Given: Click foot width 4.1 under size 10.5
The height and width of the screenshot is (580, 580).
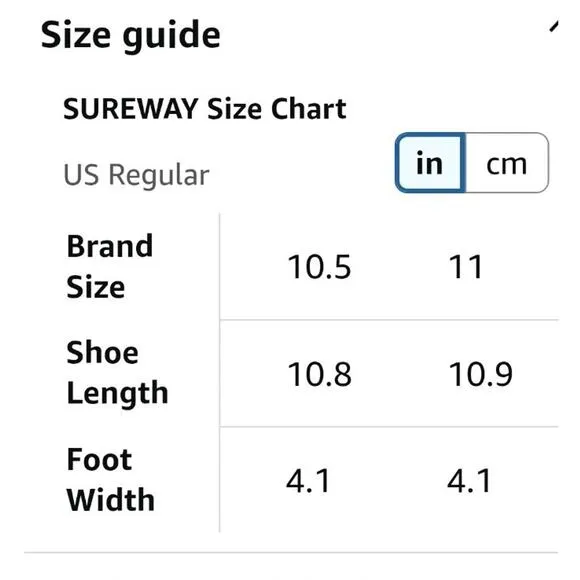Looking at the screenshot, I should coord(308,481).
